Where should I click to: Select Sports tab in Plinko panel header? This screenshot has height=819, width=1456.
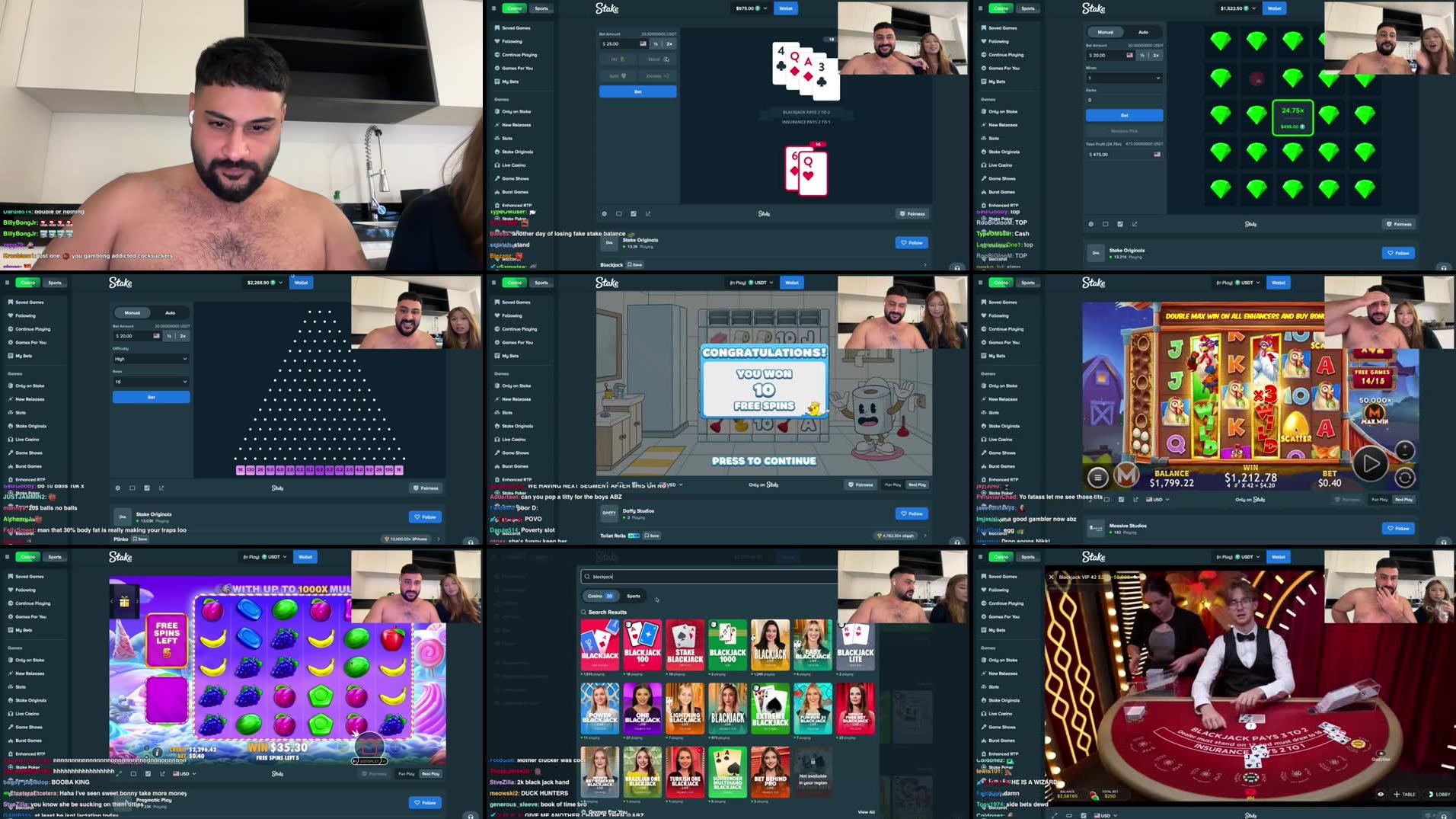(x=55, y=283)
